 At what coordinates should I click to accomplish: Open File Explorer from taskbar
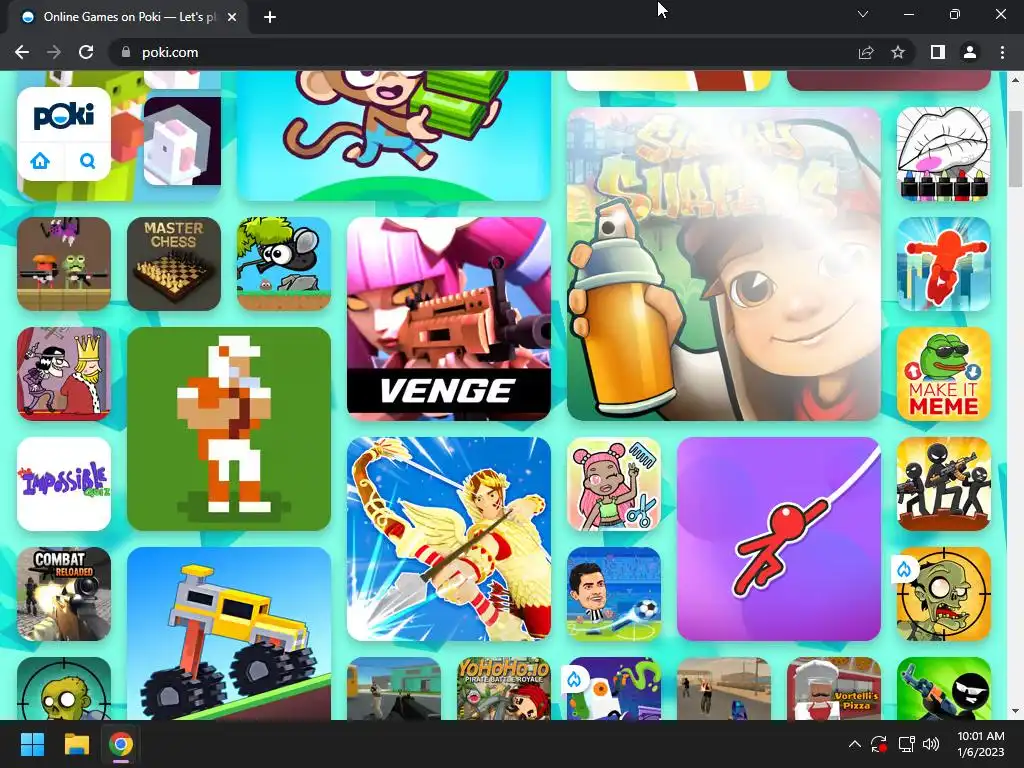pos(76,744)
